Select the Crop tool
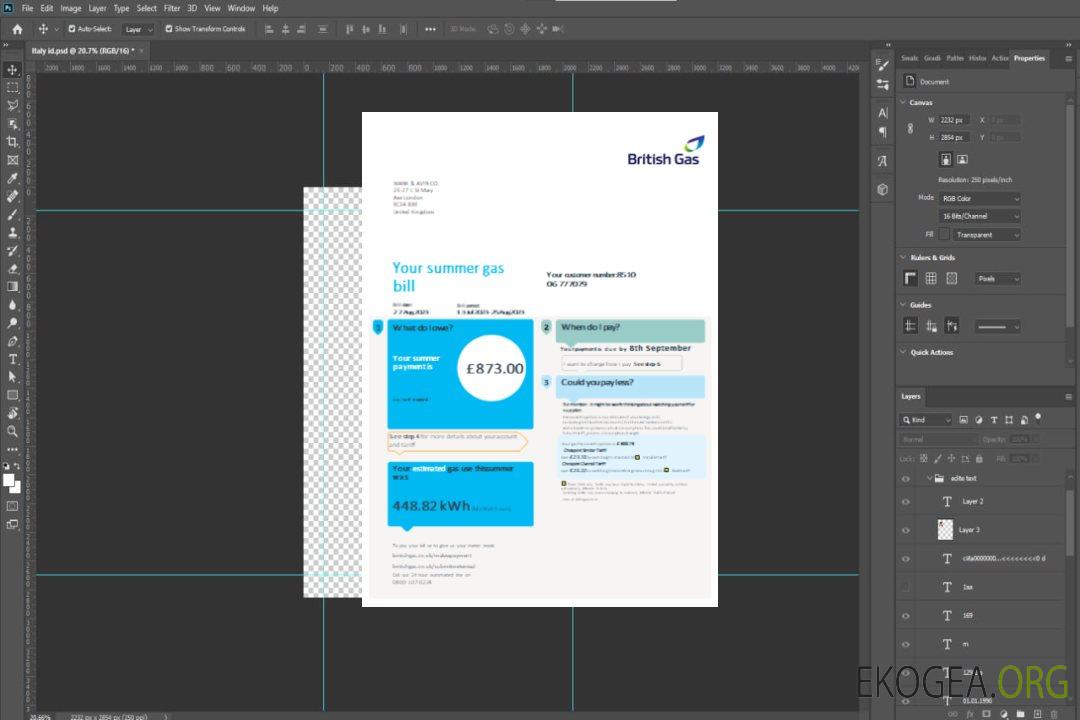1080x720 pixels. coord(13,141)
